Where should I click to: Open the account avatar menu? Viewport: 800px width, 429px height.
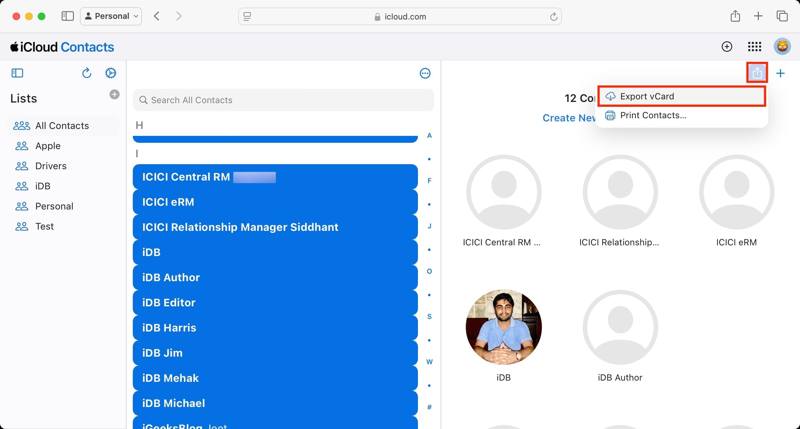782,47
